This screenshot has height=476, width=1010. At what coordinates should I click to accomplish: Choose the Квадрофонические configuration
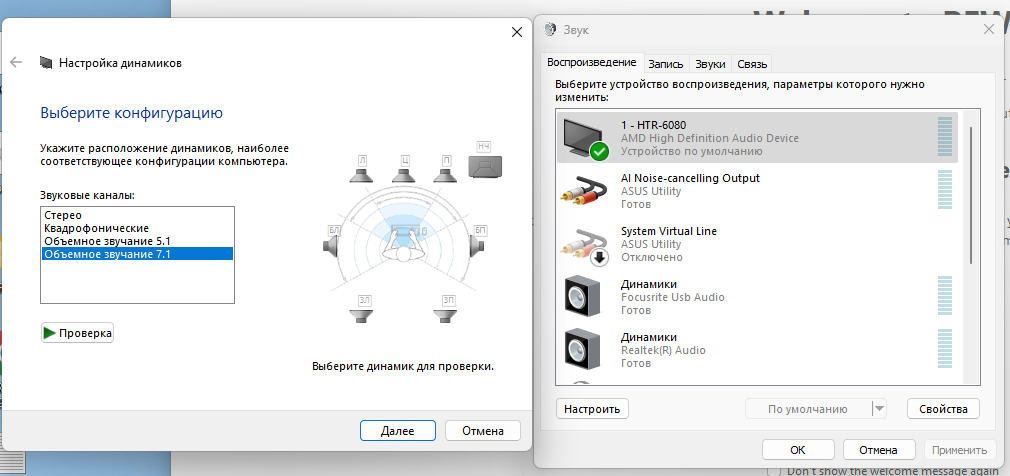pos(96,228)
